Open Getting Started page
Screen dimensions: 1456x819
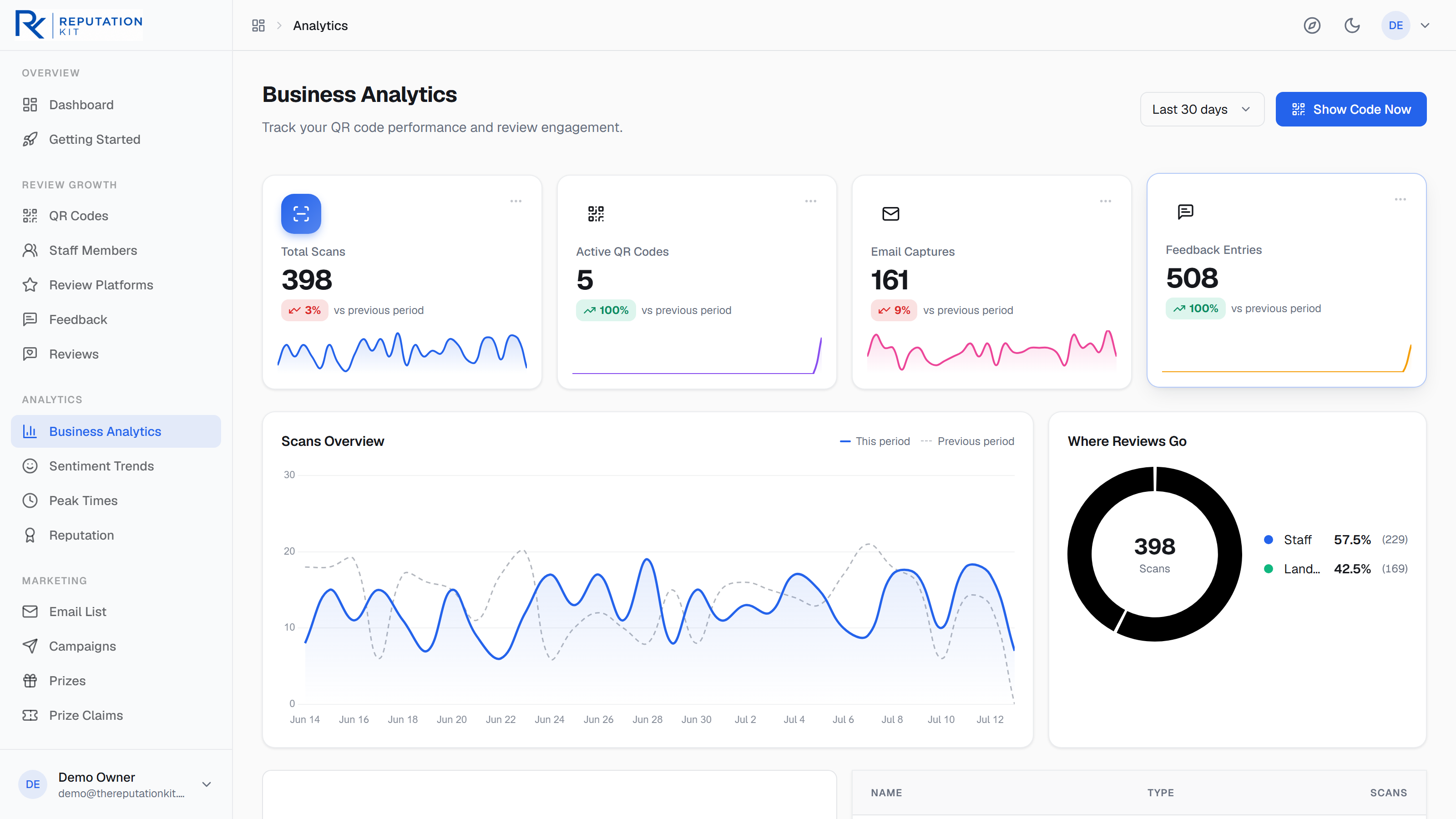point(116,139)
